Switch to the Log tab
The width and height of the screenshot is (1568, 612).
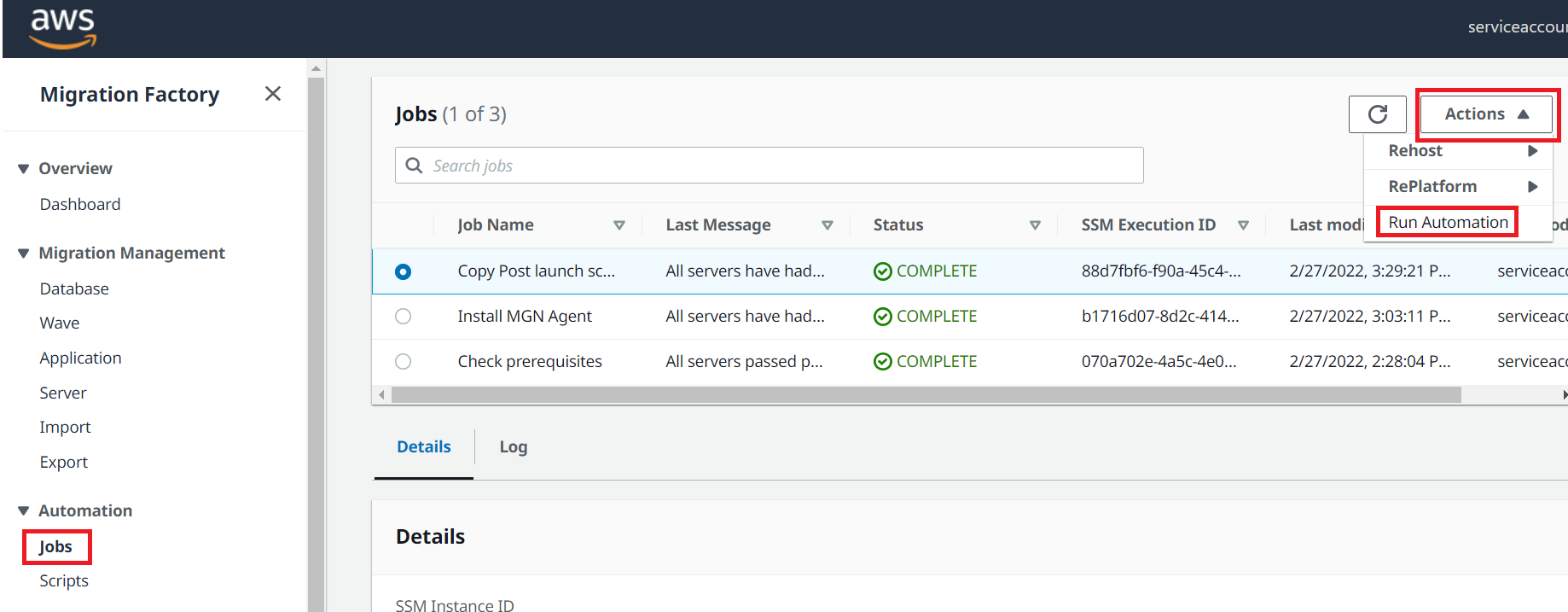pos(514,447)
